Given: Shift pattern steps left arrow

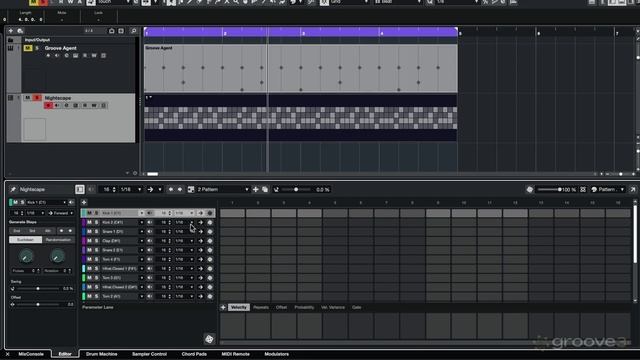Looking at the screenshot, I should (171, 189).
